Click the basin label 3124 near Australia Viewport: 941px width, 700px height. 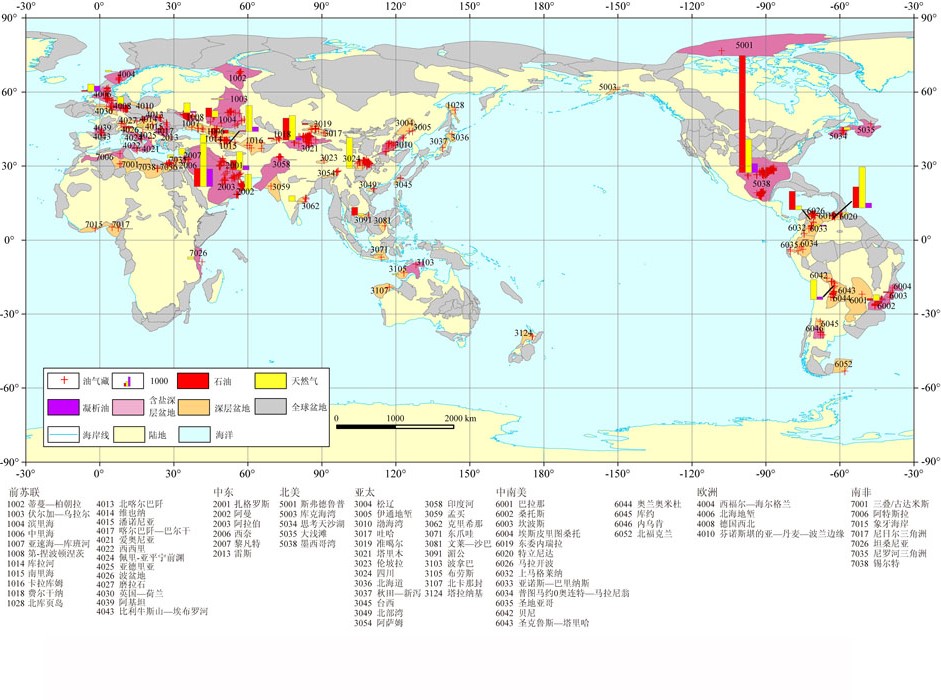(x=523, y=333)
